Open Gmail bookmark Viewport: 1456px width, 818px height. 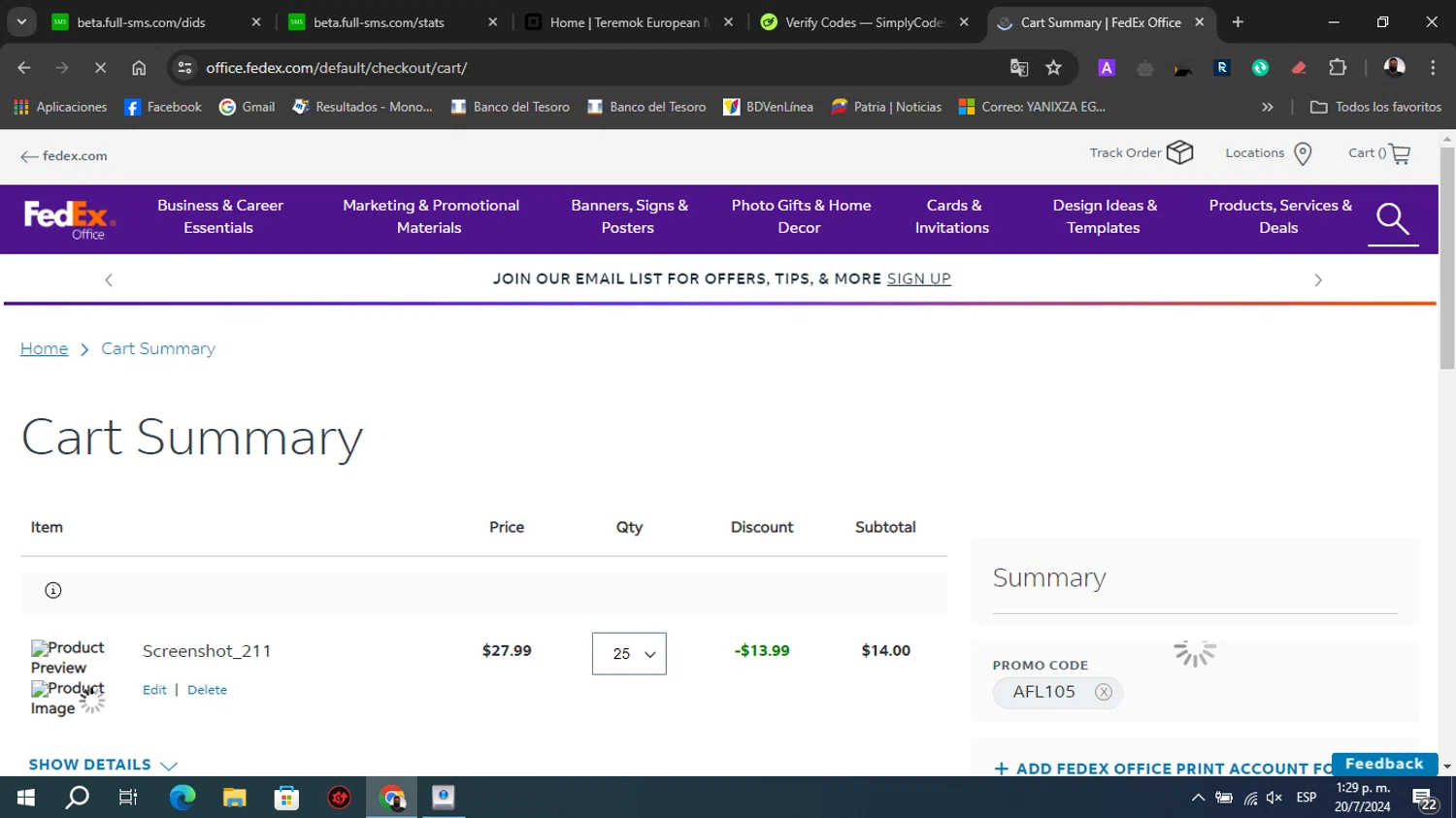(248, 107)
